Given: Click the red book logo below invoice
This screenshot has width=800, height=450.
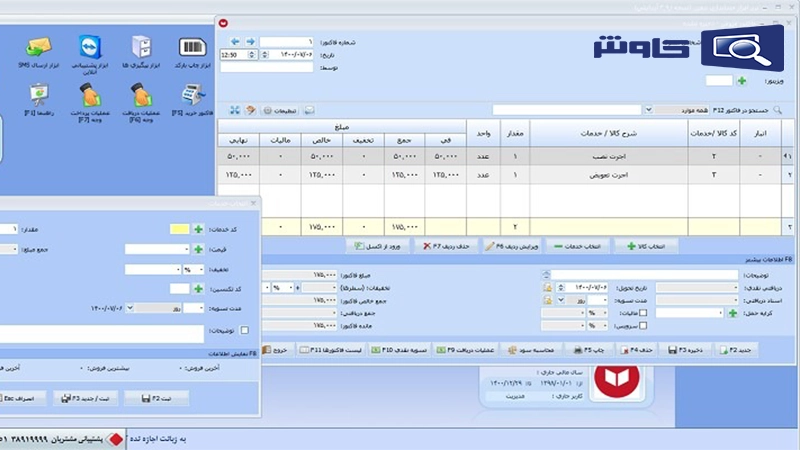Looking at the screenshot, I should point(617,380).
